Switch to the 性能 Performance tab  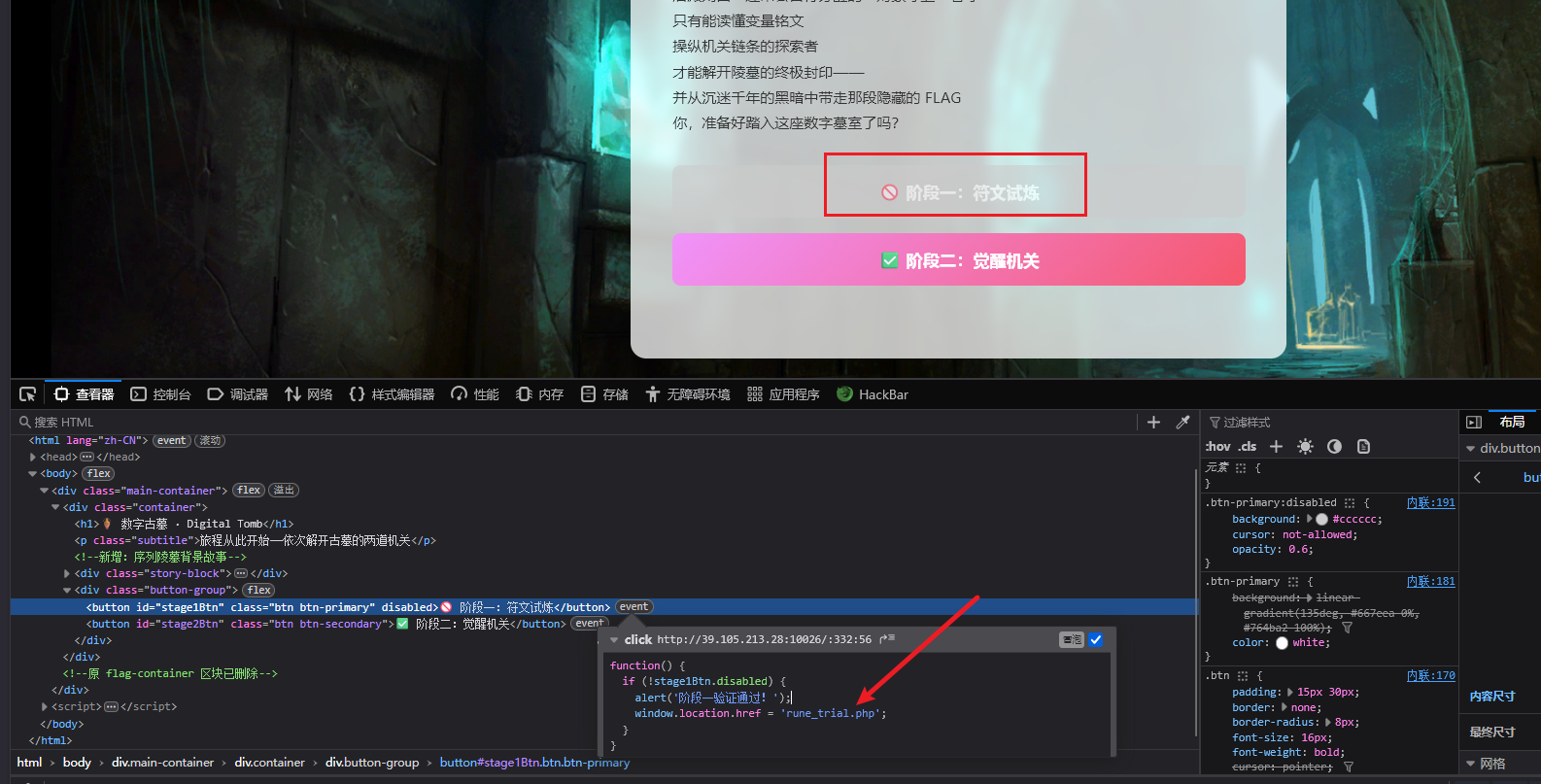pos(475,394)
